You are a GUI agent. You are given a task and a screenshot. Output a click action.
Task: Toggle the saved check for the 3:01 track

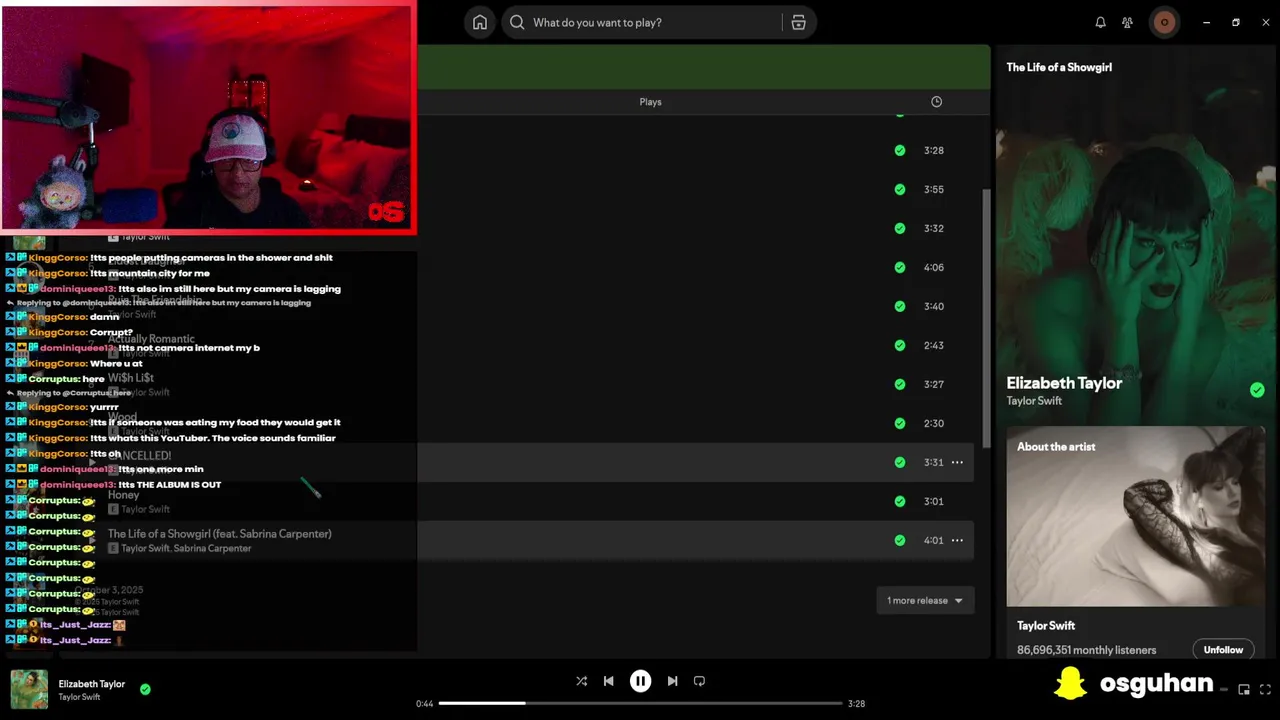pos(900,501)
